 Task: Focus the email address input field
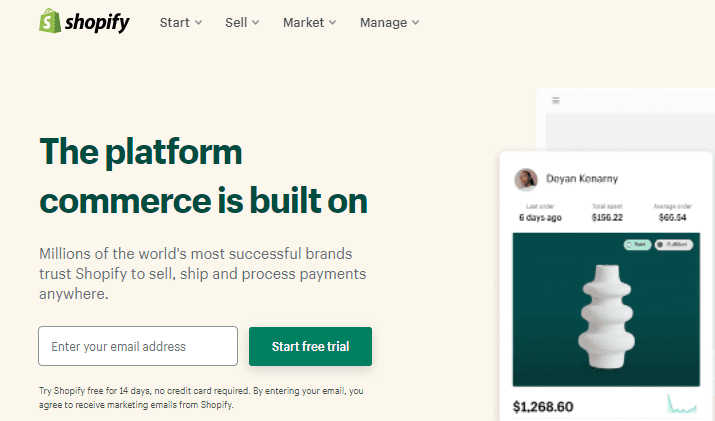point(138,346)
